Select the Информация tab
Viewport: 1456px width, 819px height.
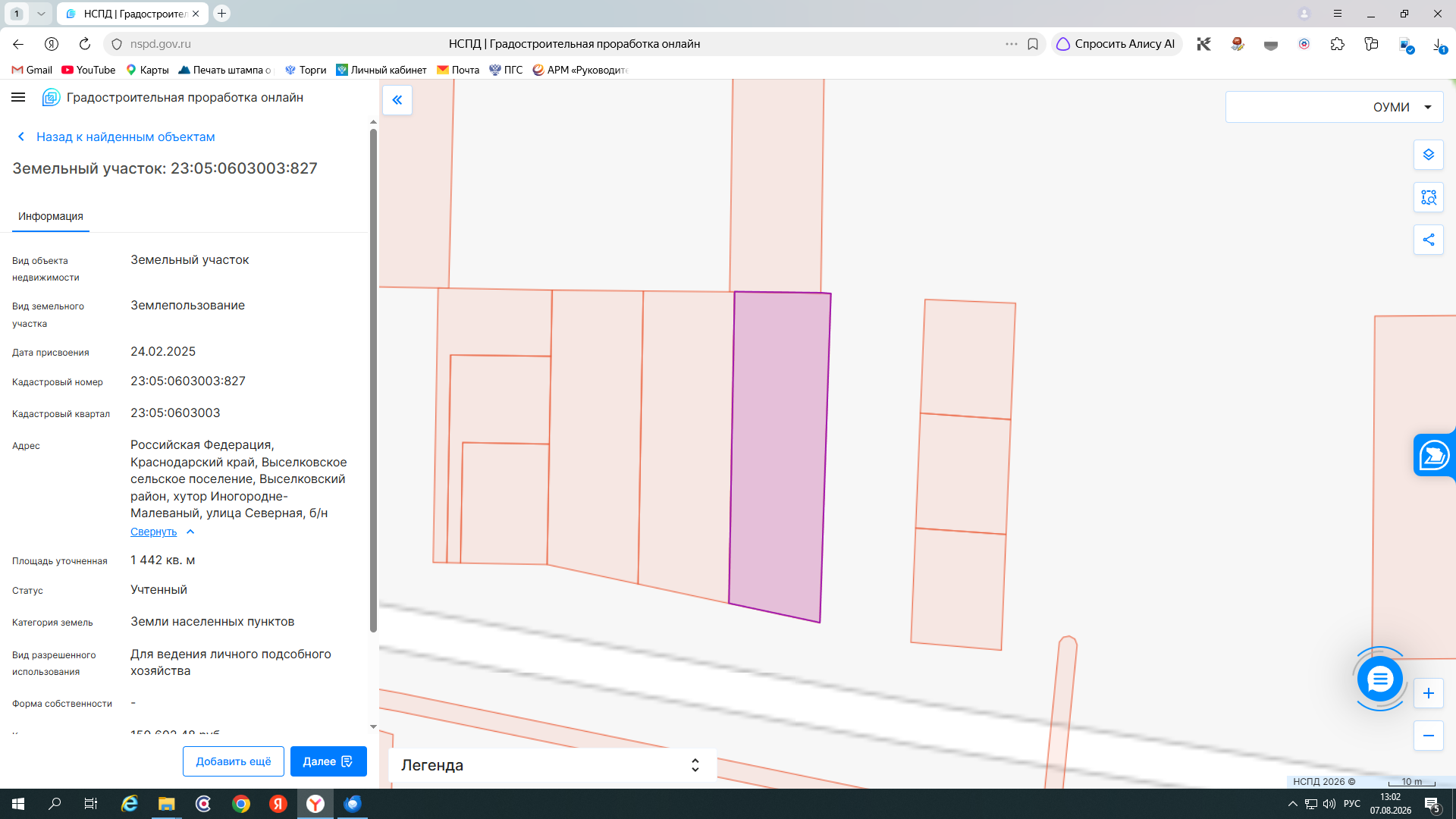click(x=51, y=217)
